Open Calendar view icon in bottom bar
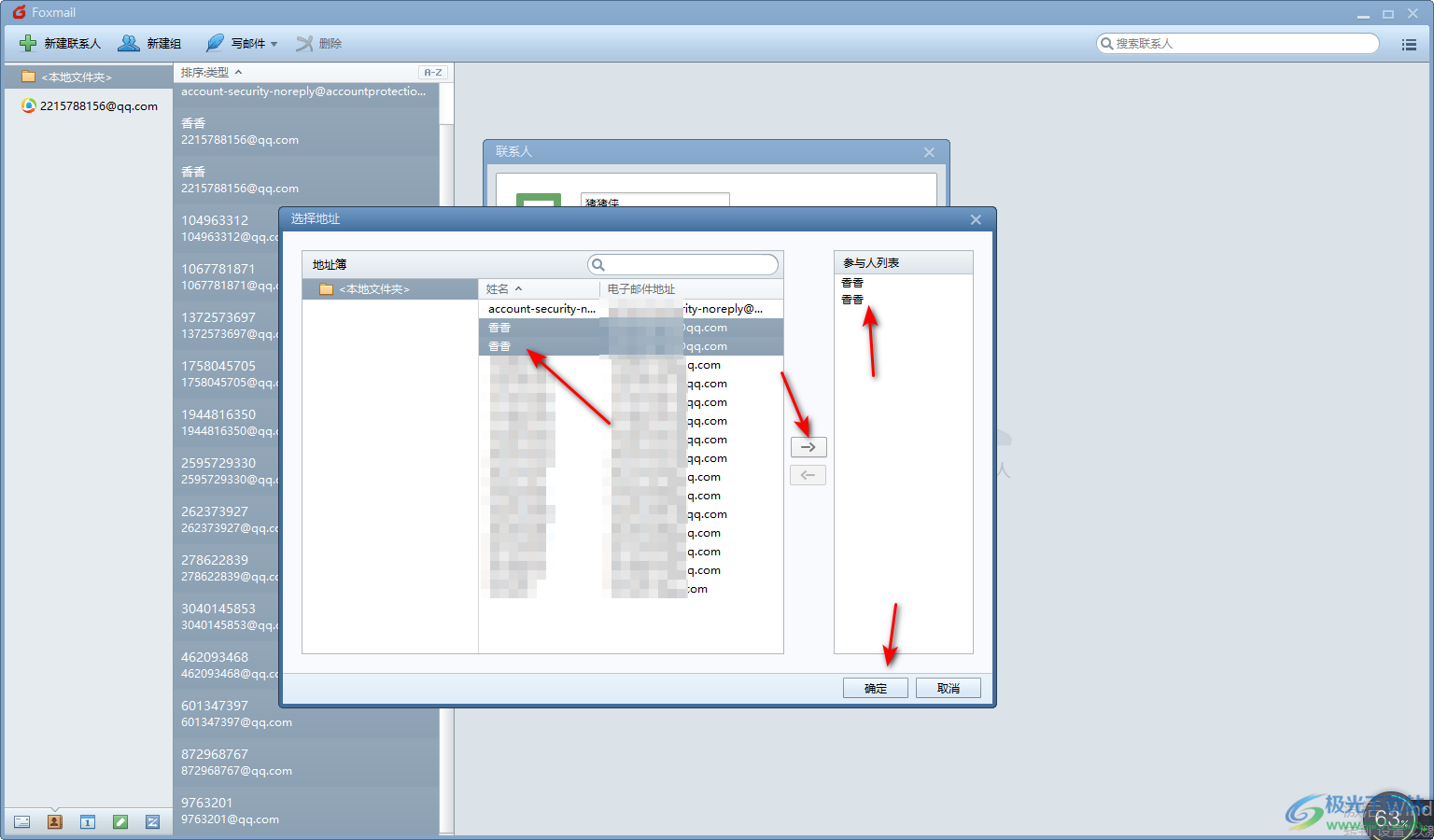This screenshot has height=840, width=1434. click(x=88, y=821)
